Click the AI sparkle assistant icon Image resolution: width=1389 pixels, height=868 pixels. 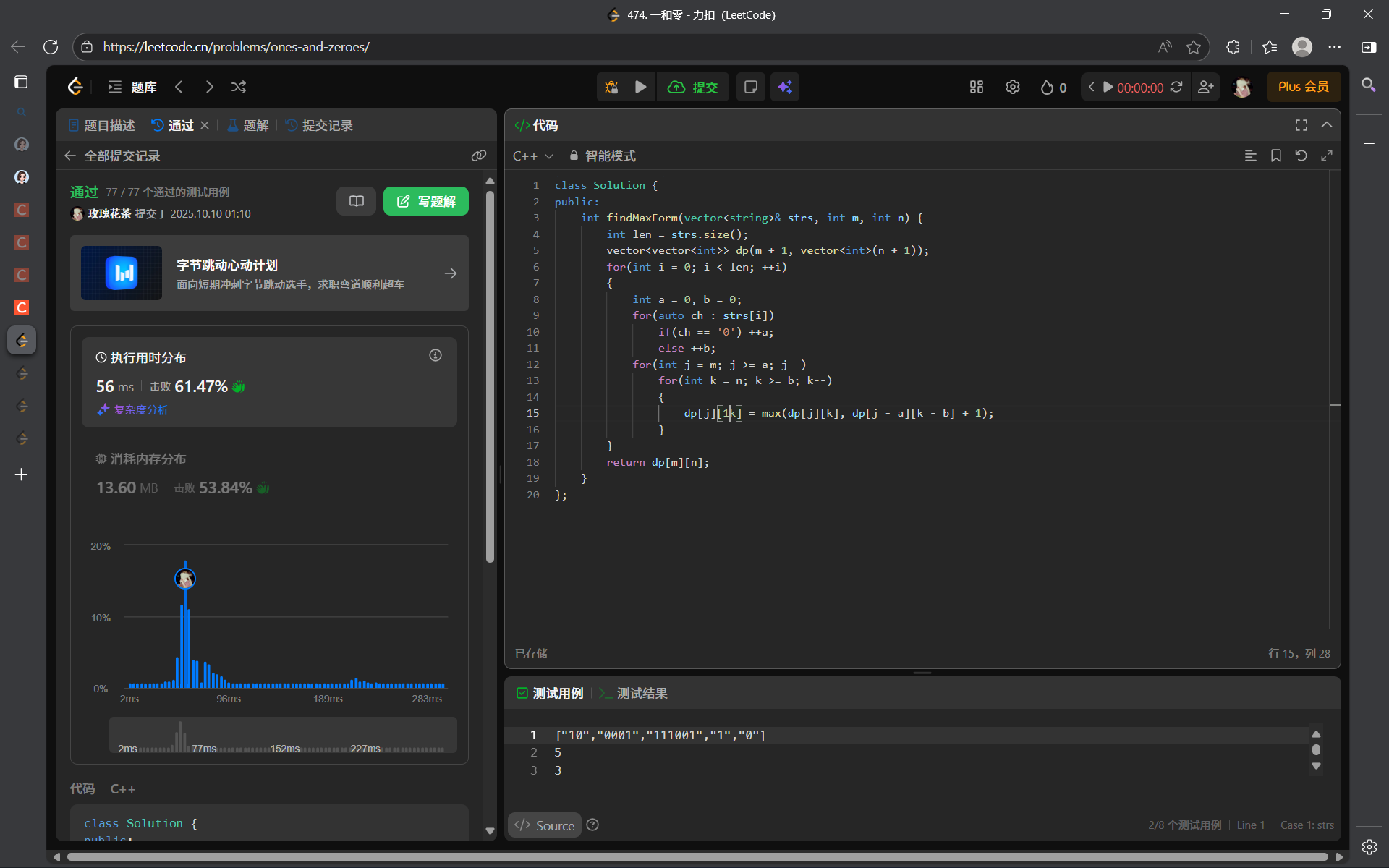[x=785, y=87]
